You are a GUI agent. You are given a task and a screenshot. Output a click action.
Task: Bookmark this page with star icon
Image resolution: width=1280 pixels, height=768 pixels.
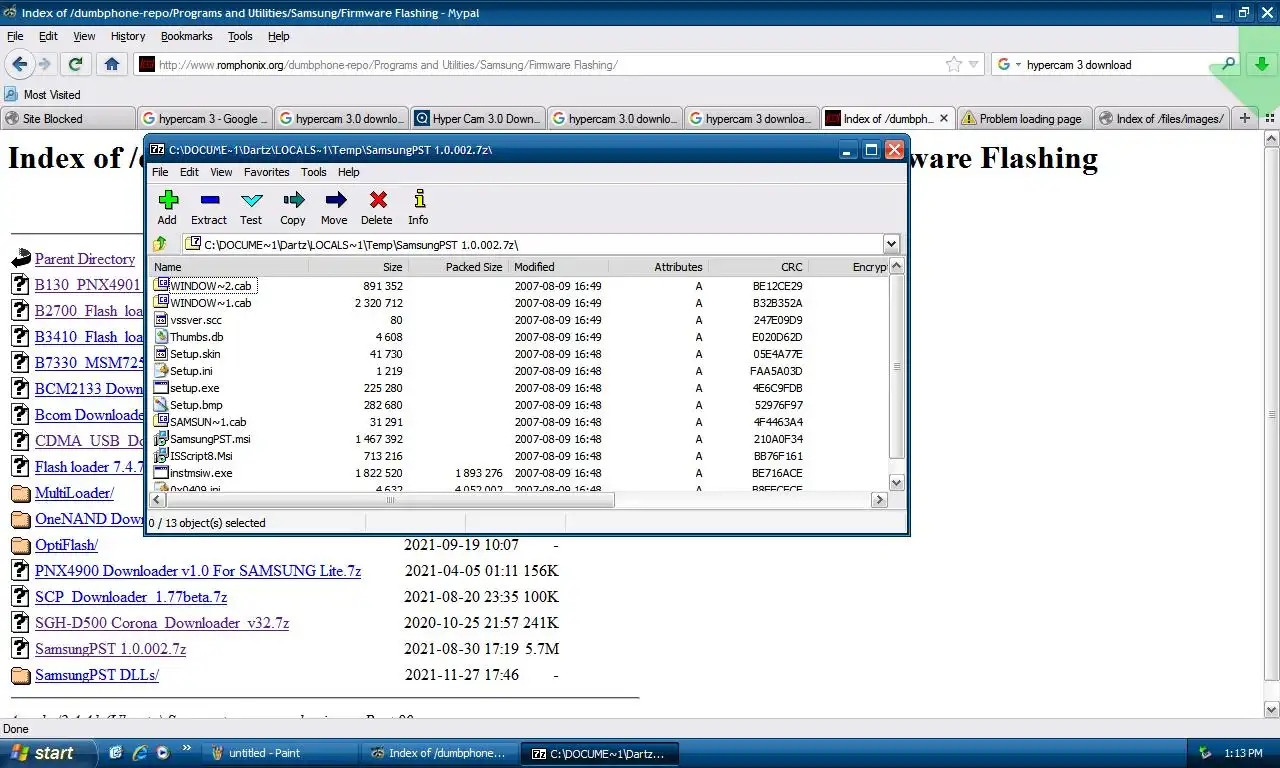tap(954, 64)
